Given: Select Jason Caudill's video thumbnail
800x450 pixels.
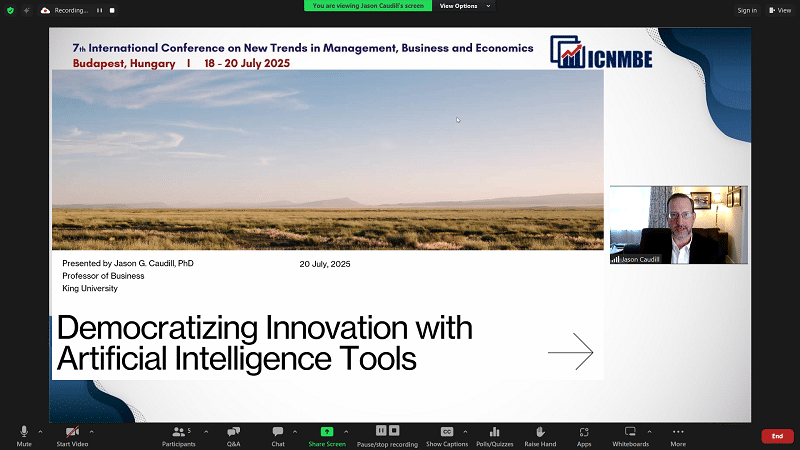Looking at the screenshot, I should [x=678, y=225].
